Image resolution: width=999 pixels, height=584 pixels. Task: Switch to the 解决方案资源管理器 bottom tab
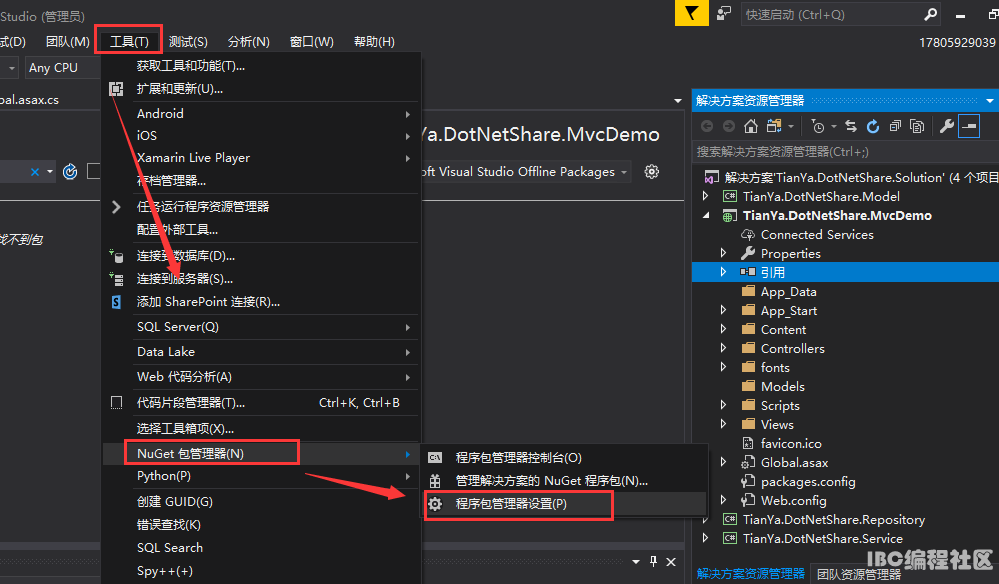(x=751, y=574)
